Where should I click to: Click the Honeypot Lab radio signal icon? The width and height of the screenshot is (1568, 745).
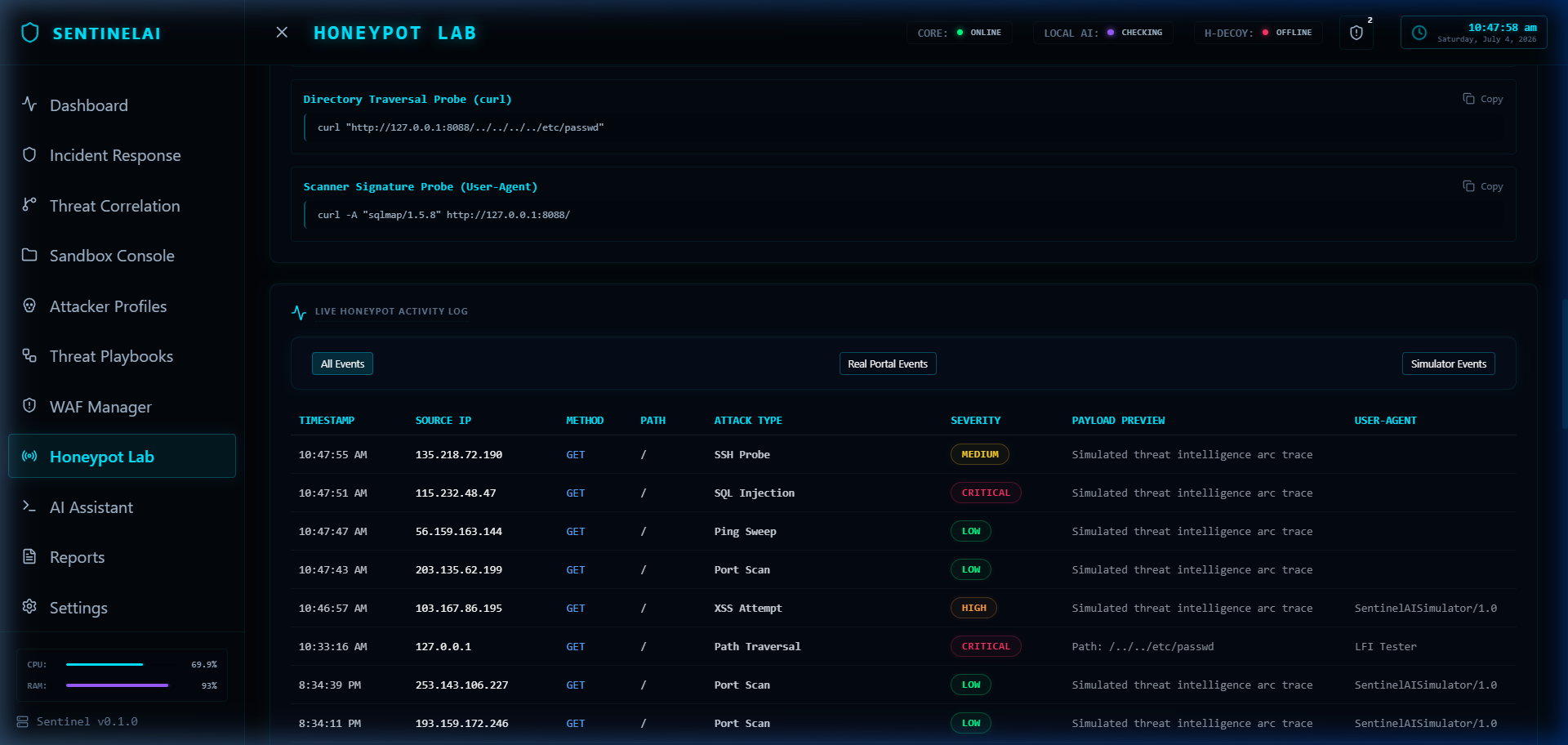click(29, 456)
